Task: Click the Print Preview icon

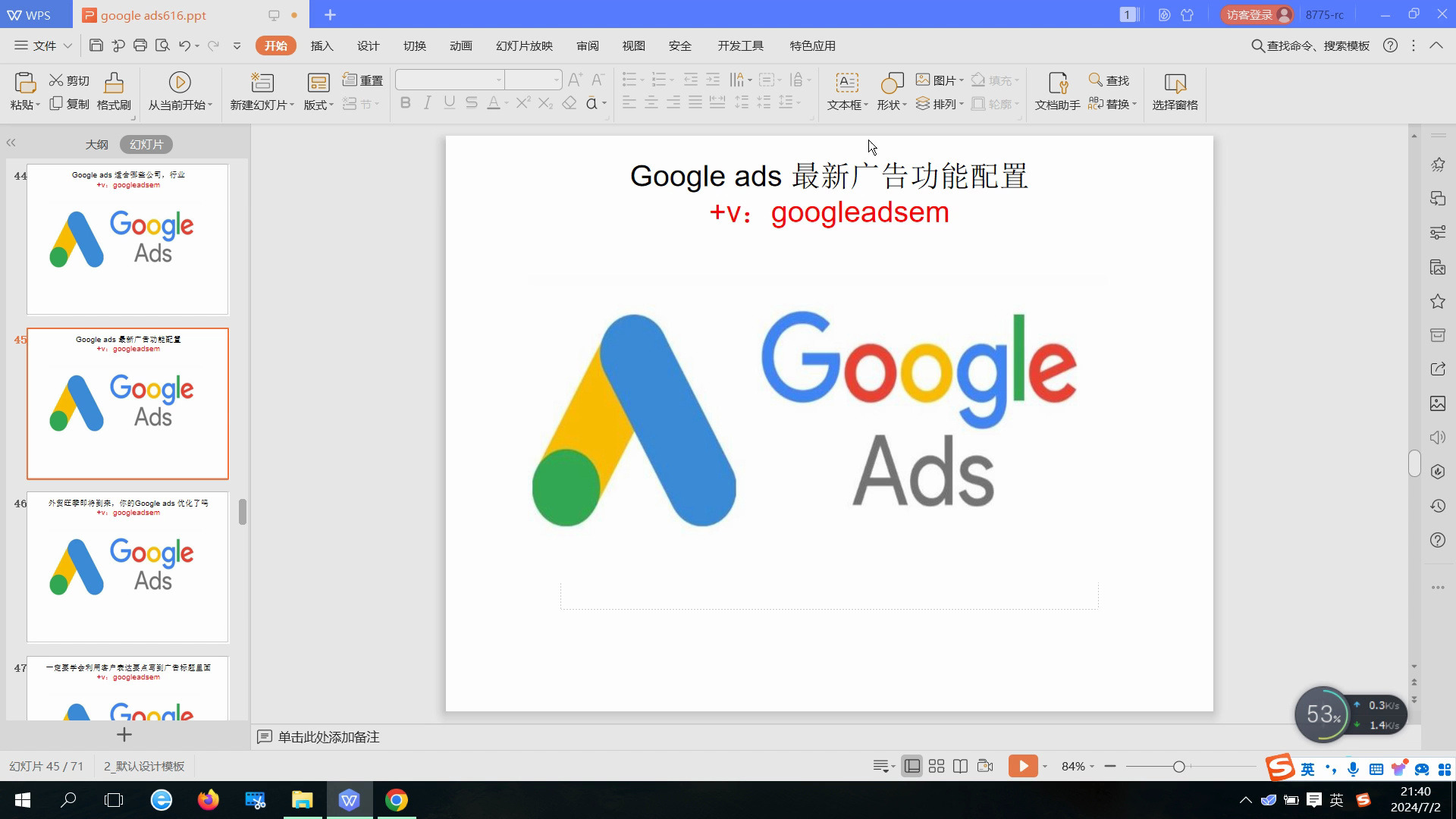Action: pos(162,45)
